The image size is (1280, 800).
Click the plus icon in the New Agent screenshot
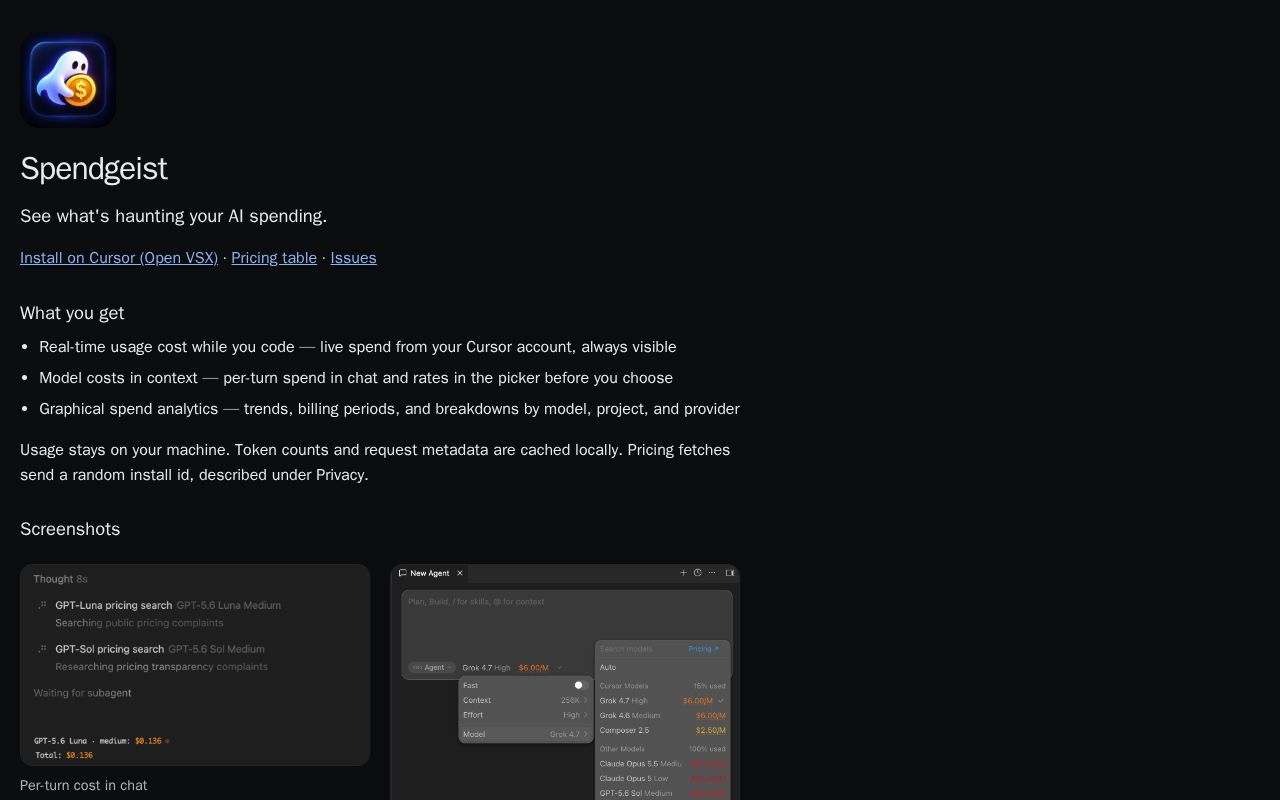coord(683,573)
